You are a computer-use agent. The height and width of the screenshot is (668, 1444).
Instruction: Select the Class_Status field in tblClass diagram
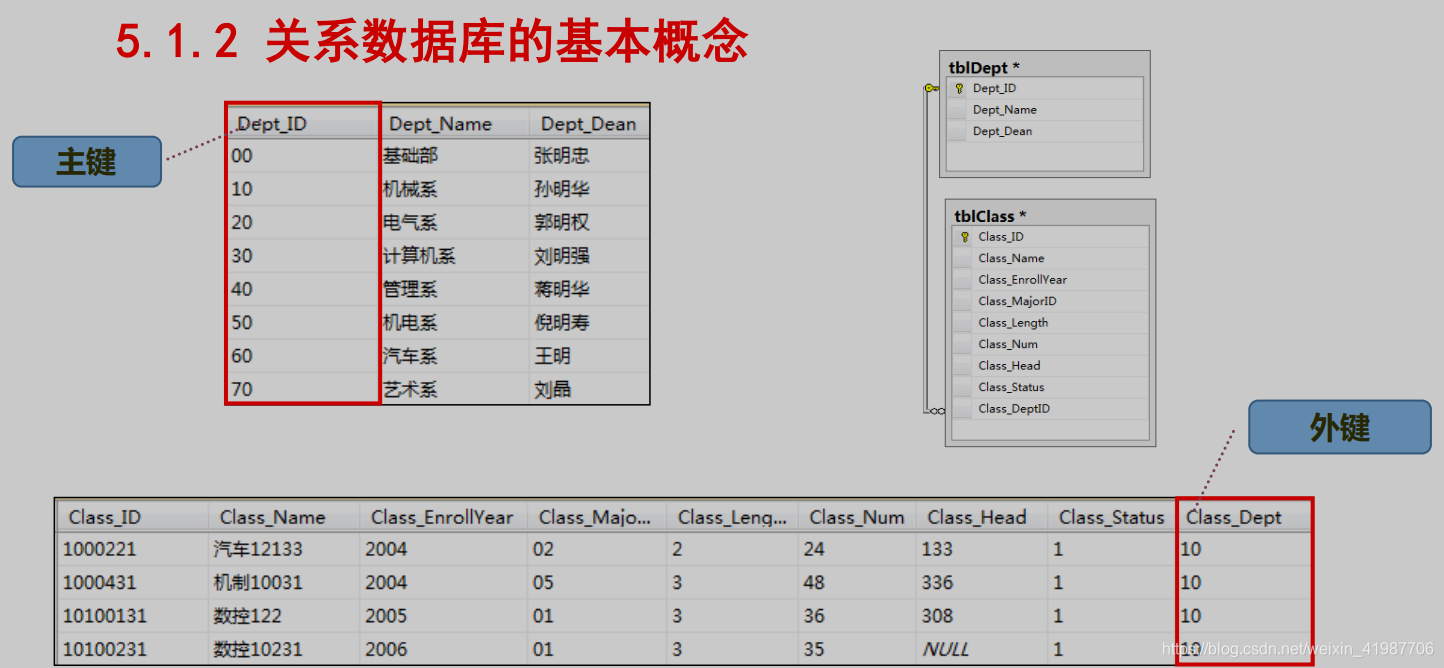1050,387
